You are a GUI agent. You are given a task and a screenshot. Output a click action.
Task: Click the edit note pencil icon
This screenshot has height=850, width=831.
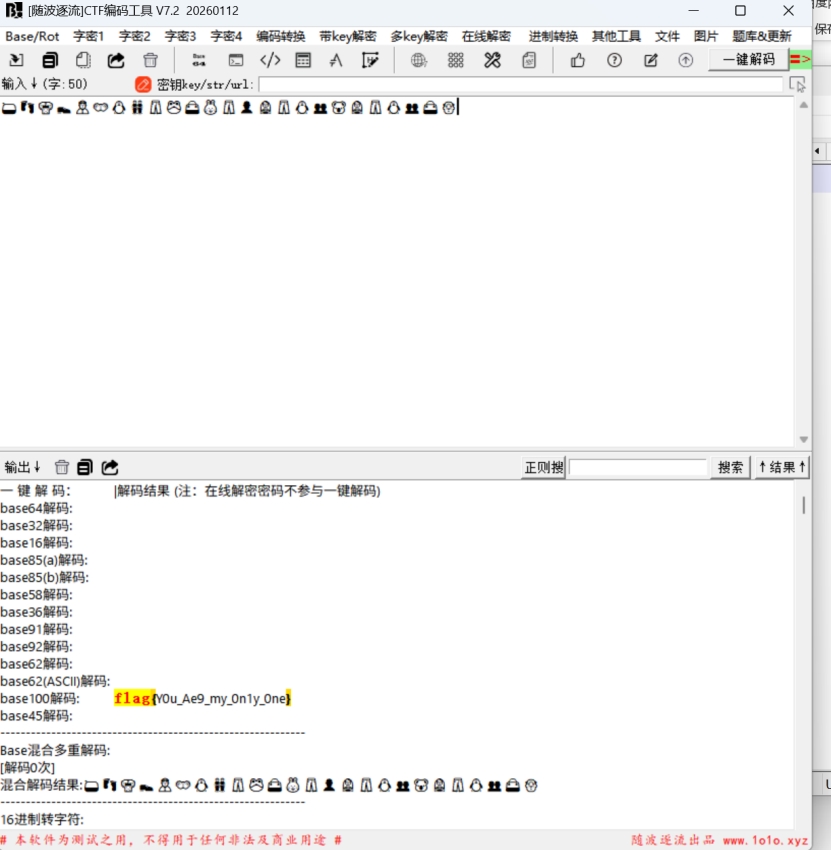[x=650, y=60]
